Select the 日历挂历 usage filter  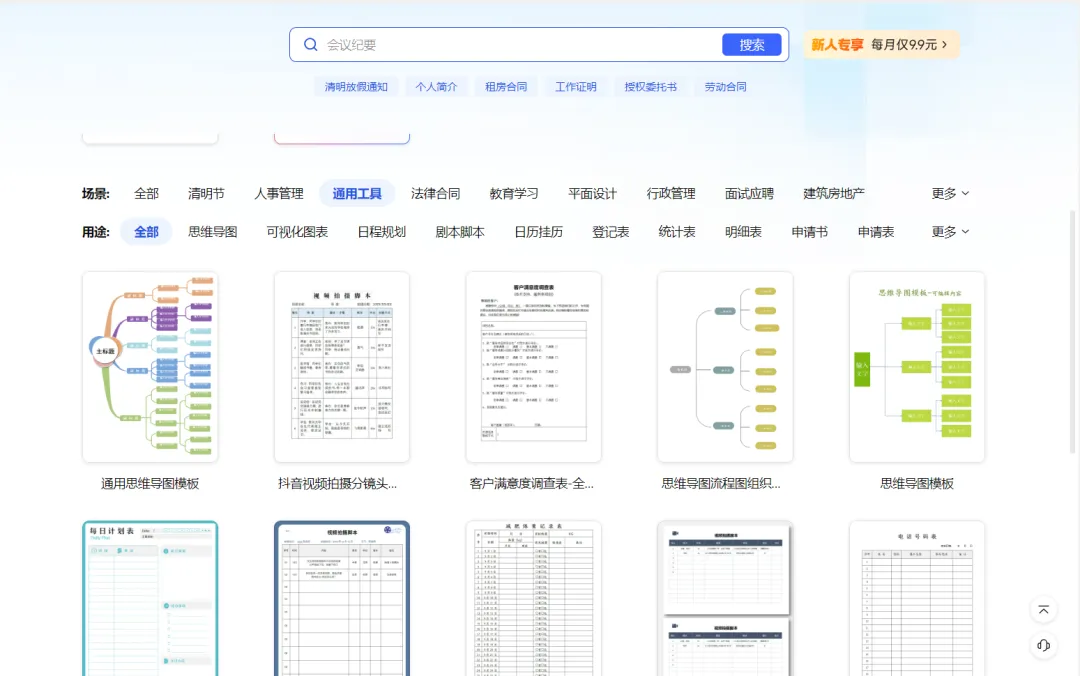[x=538, y=232]
